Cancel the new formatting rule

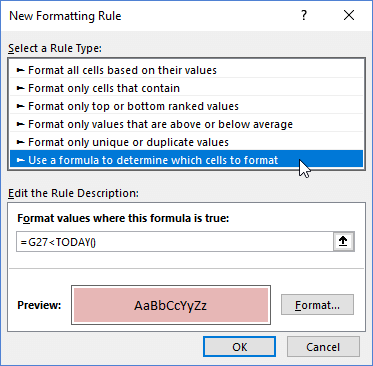tap(323, 347)
